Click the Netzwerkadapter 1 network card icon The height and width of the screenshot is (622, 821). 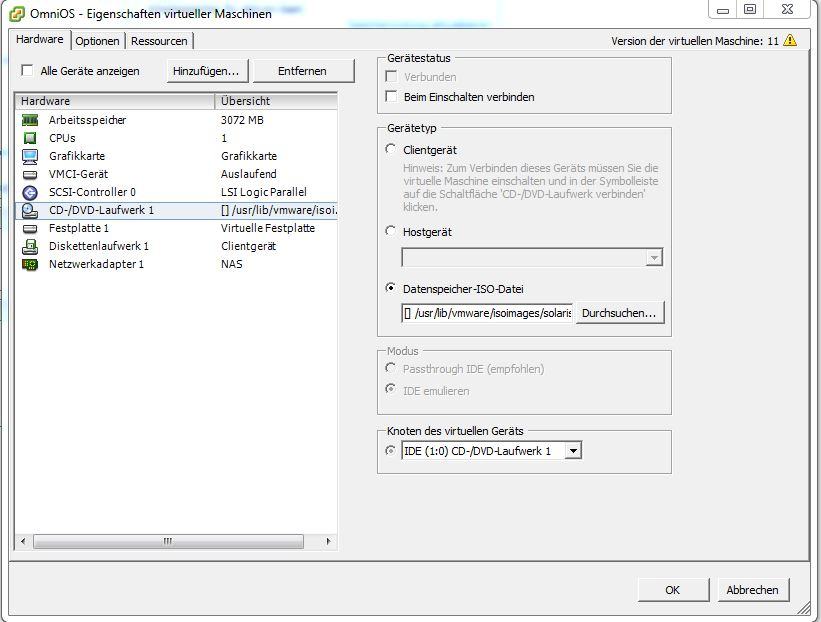[x=30, y=264]
